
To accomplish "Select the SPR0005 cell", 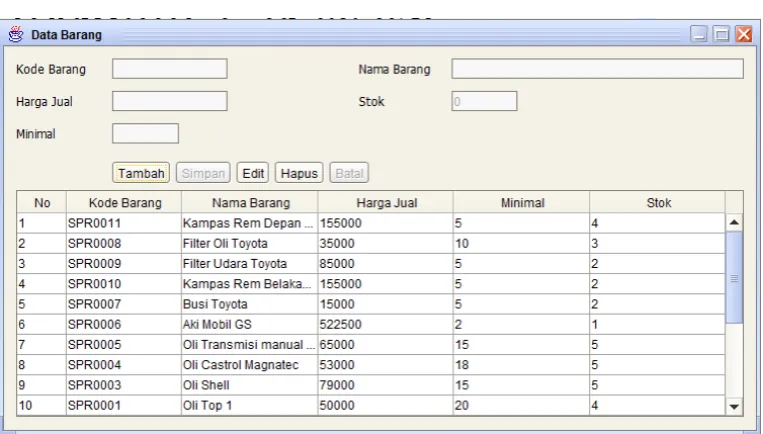I will pyautogui.click(x=124, y=344).
